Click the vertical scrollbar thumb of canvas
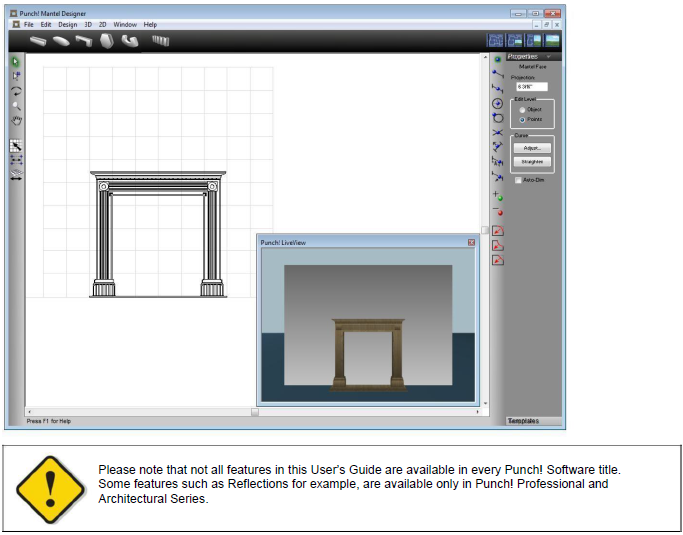Image resolution: width=683 pixels, height=535 pixels. coord(484,230)
